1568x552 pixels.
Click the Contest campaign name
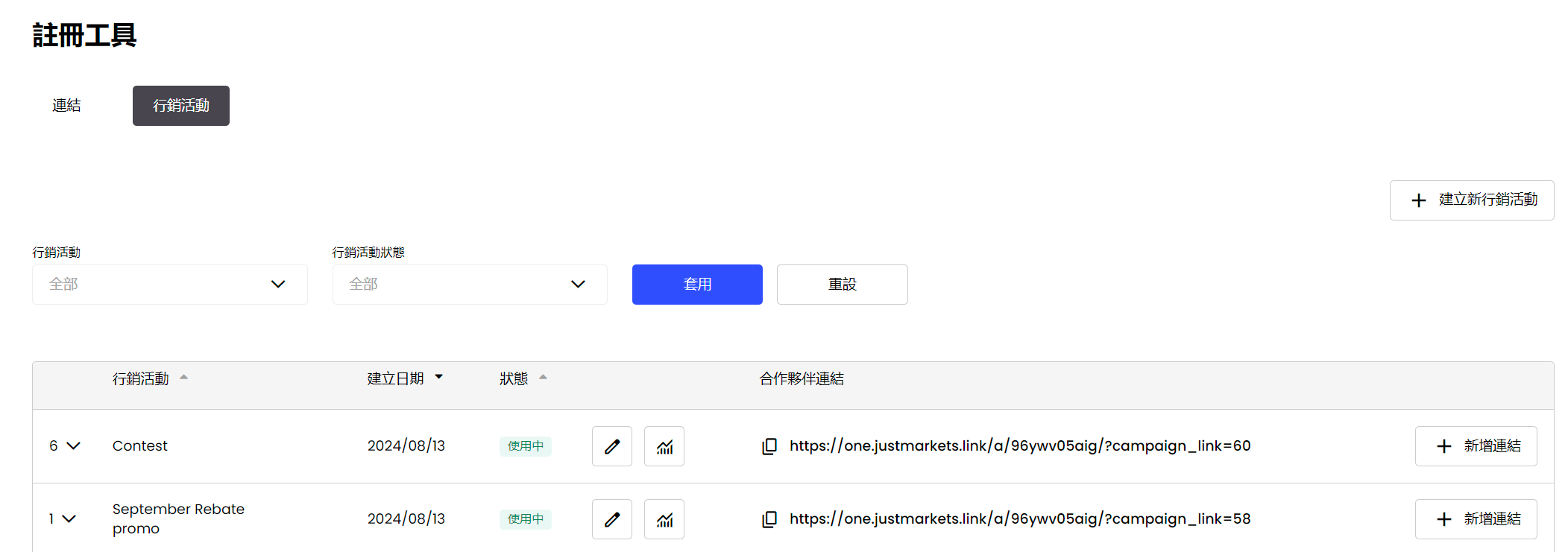tap(140, 446)
